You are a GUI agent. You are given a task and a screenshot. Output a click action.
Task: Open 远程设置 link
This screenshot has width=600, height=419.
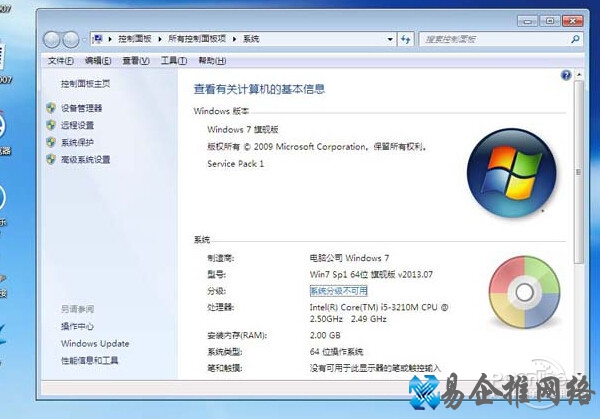click(77, 125)
